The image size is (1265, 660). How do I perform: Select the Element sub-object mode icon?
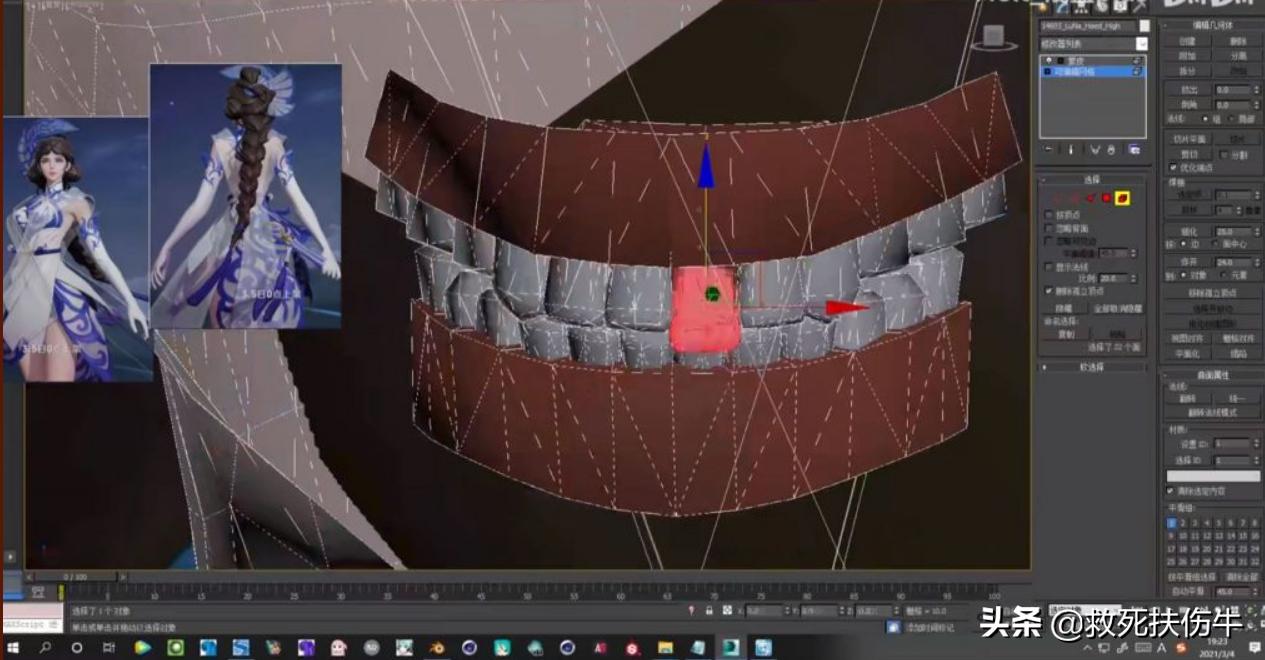click(x=1123, y=198)
